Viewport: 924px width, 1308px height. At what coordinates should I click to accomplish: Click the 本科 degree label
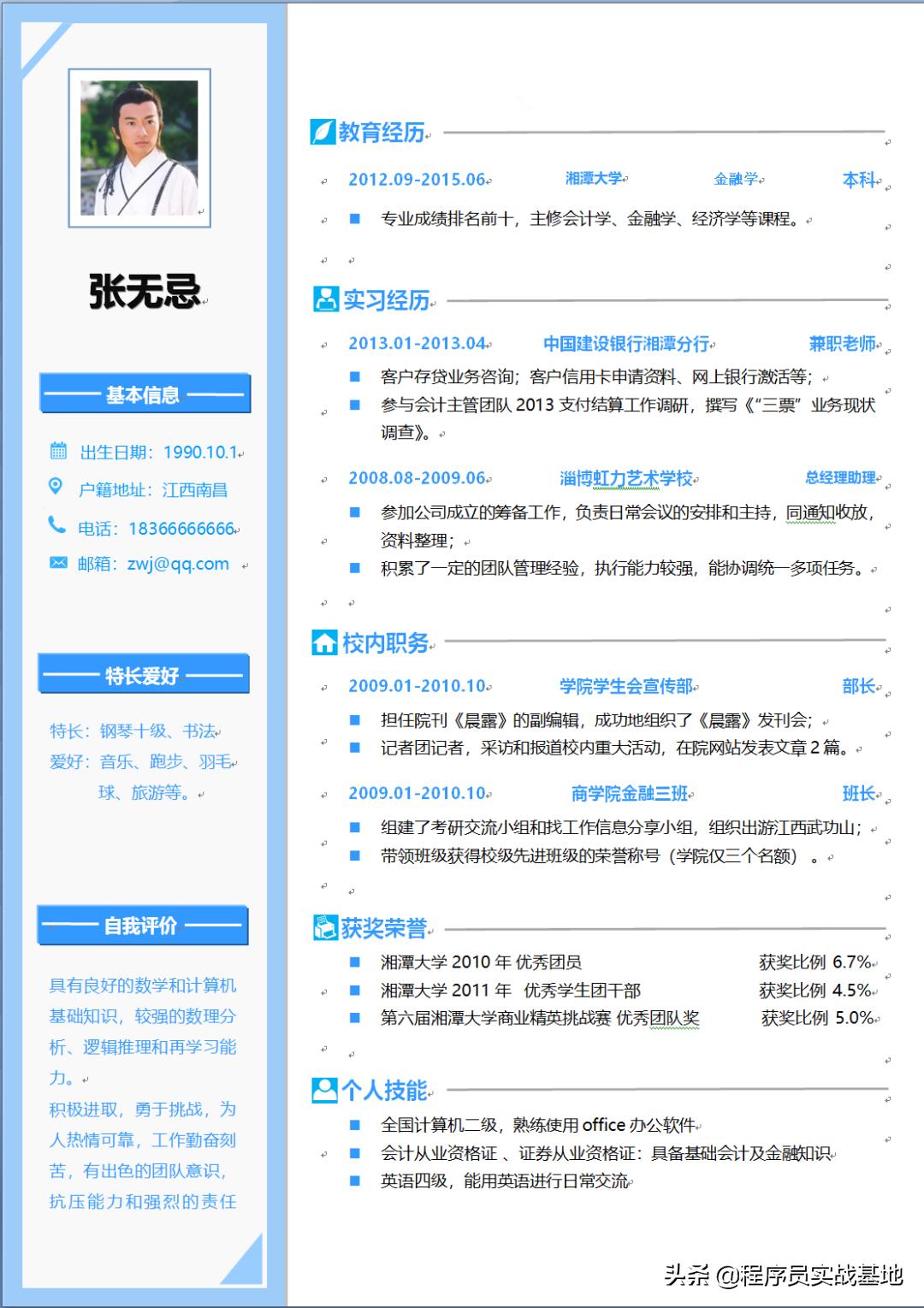(858, 179)
